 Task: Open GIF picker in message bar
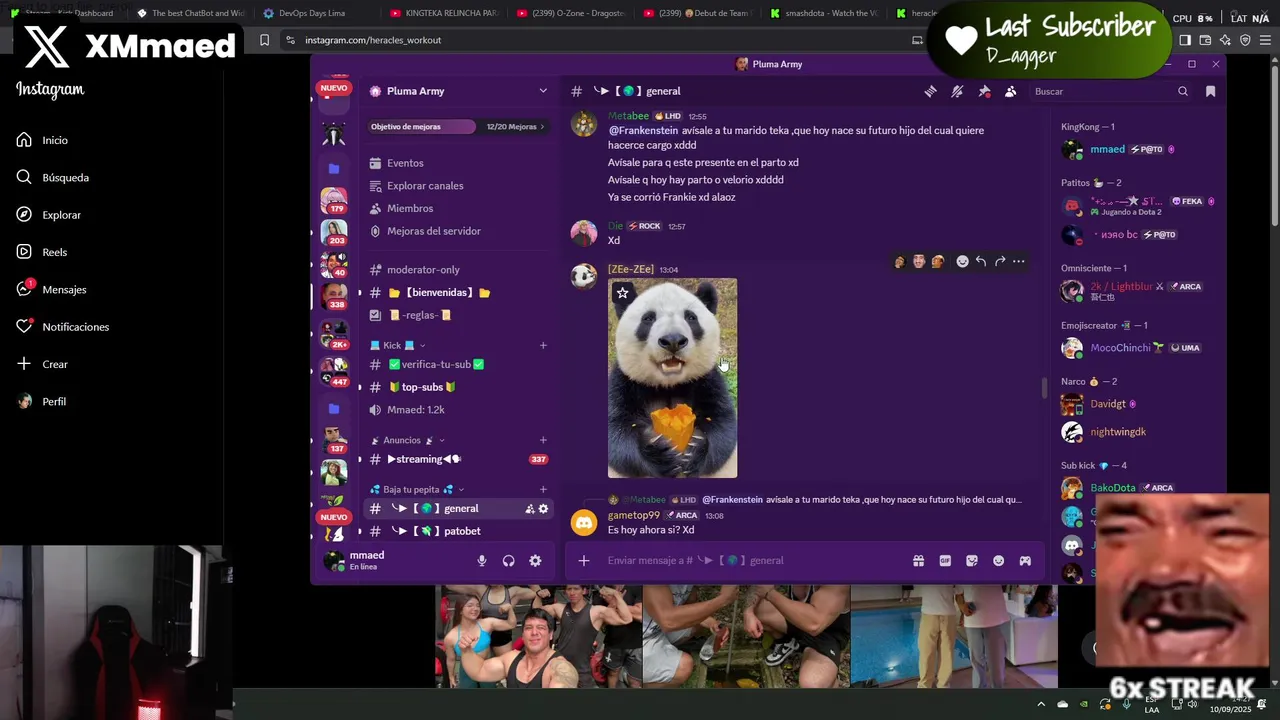[x=945, y=561]
